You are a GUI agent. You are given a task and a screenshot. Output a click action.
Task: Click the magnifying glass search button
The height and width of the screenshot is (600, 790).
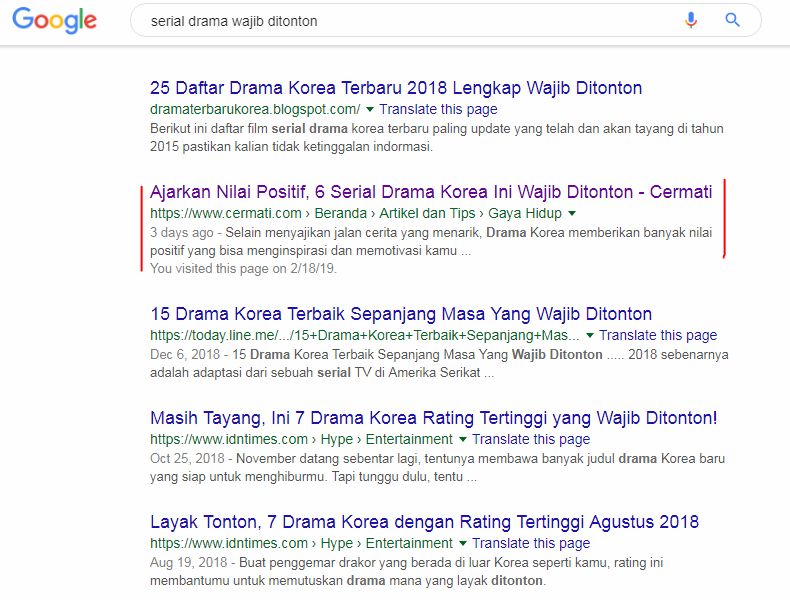point(732,20)
